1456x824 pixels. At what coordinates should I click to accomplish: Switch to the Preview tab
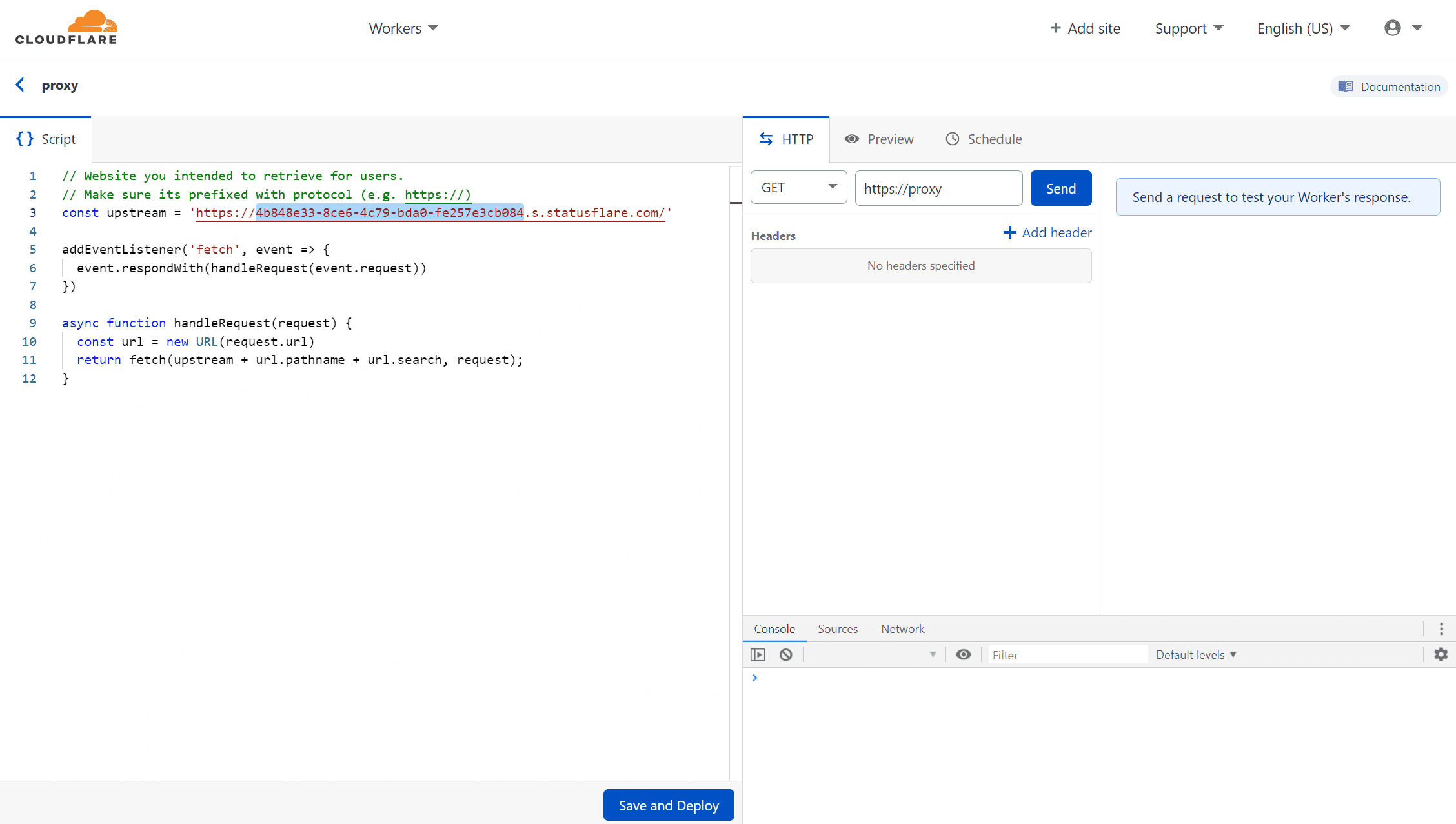point(879,139)
